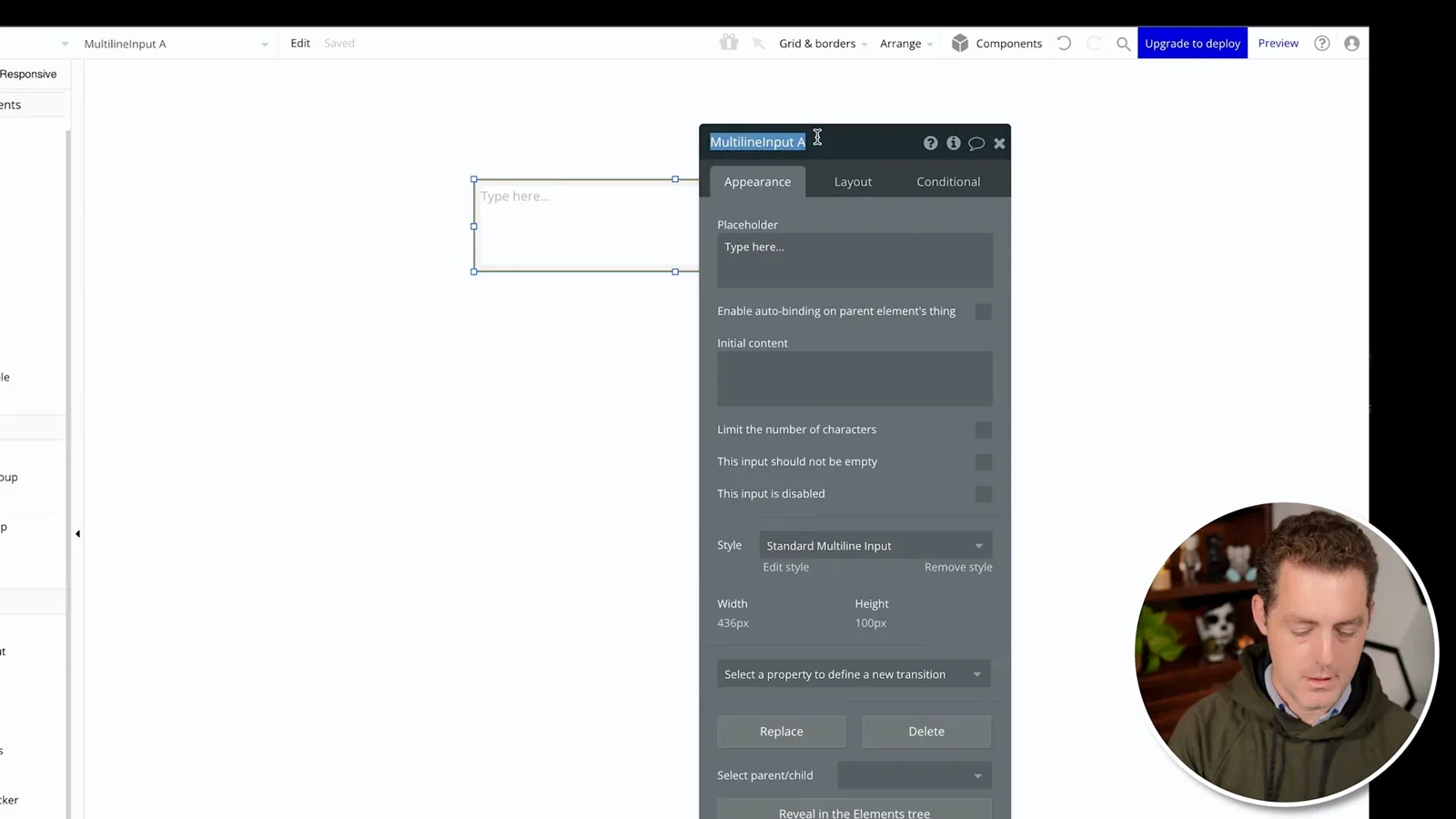Screen dimensions: 1456x819
Task: Open the user account icon
Action: pos(1351,44)
